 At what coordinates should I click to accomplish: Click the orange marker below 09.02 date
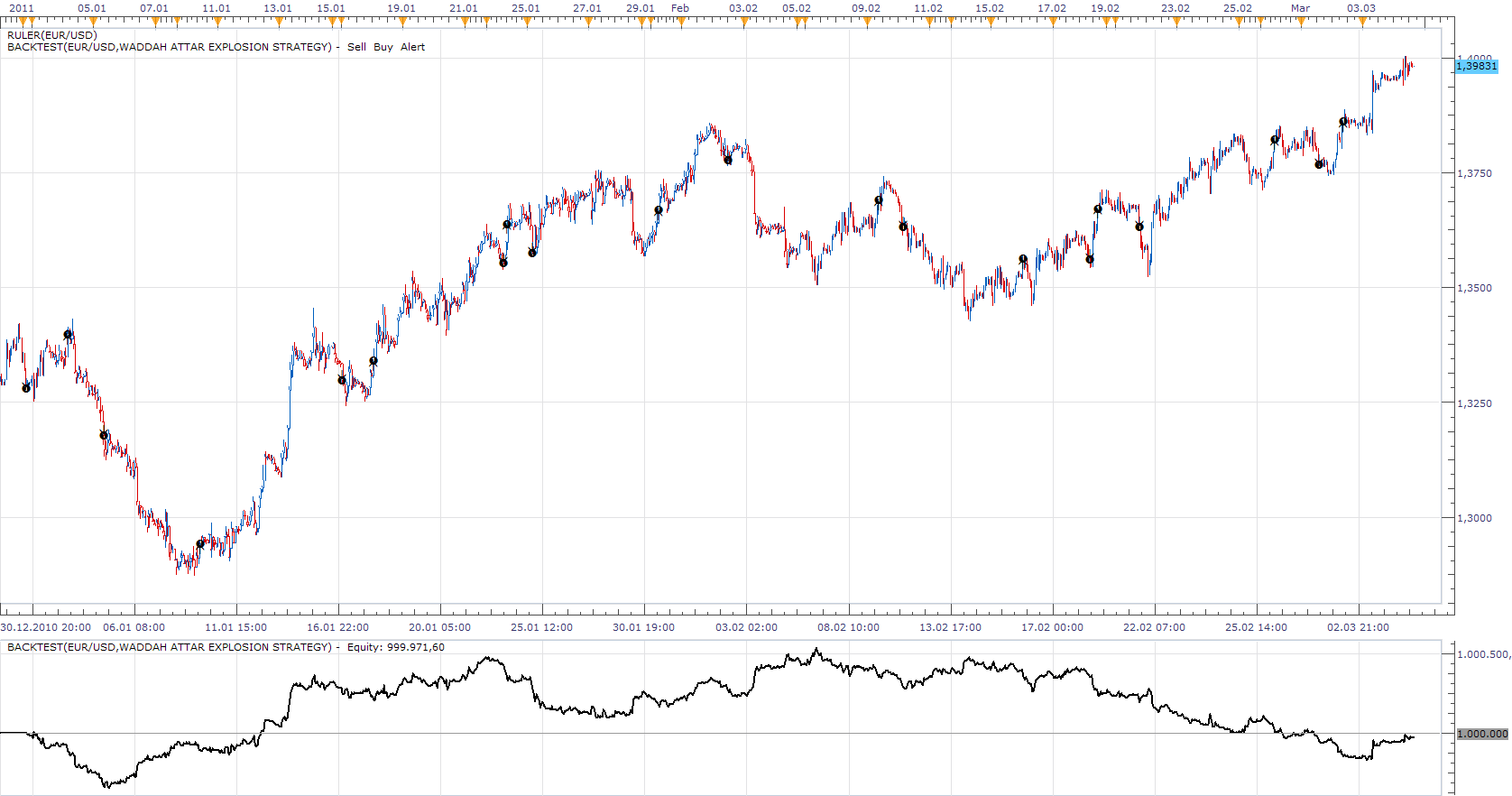pyautogui.click(x=867, y=22)
